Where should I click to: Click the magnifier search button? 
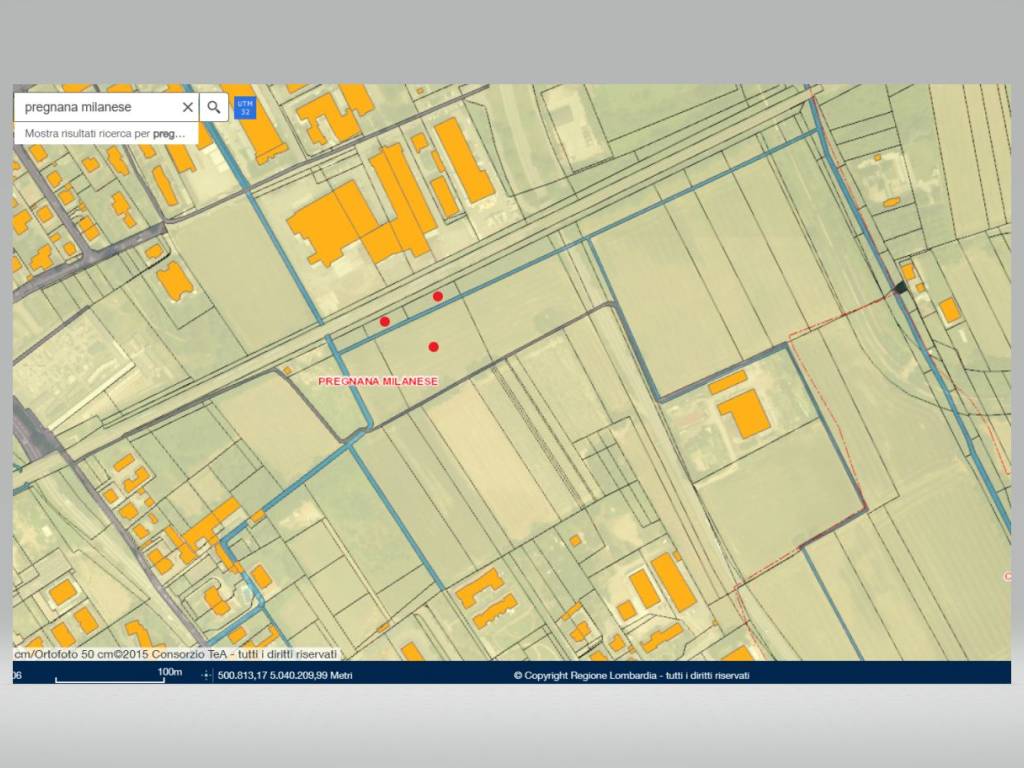pyautogui.click(x=214, y=107)
